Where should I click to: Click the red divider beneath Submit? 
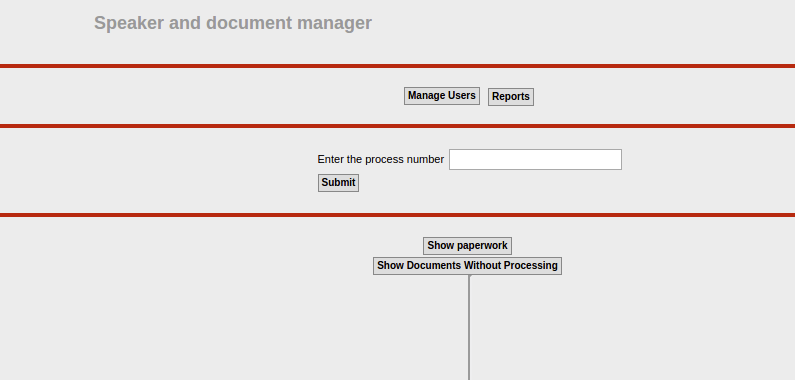398,215
